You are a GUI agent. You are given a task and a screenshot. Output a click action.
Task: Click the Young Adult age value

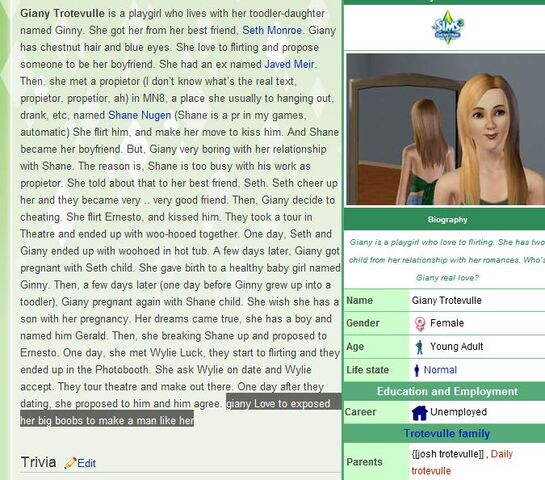coord(456,347)
